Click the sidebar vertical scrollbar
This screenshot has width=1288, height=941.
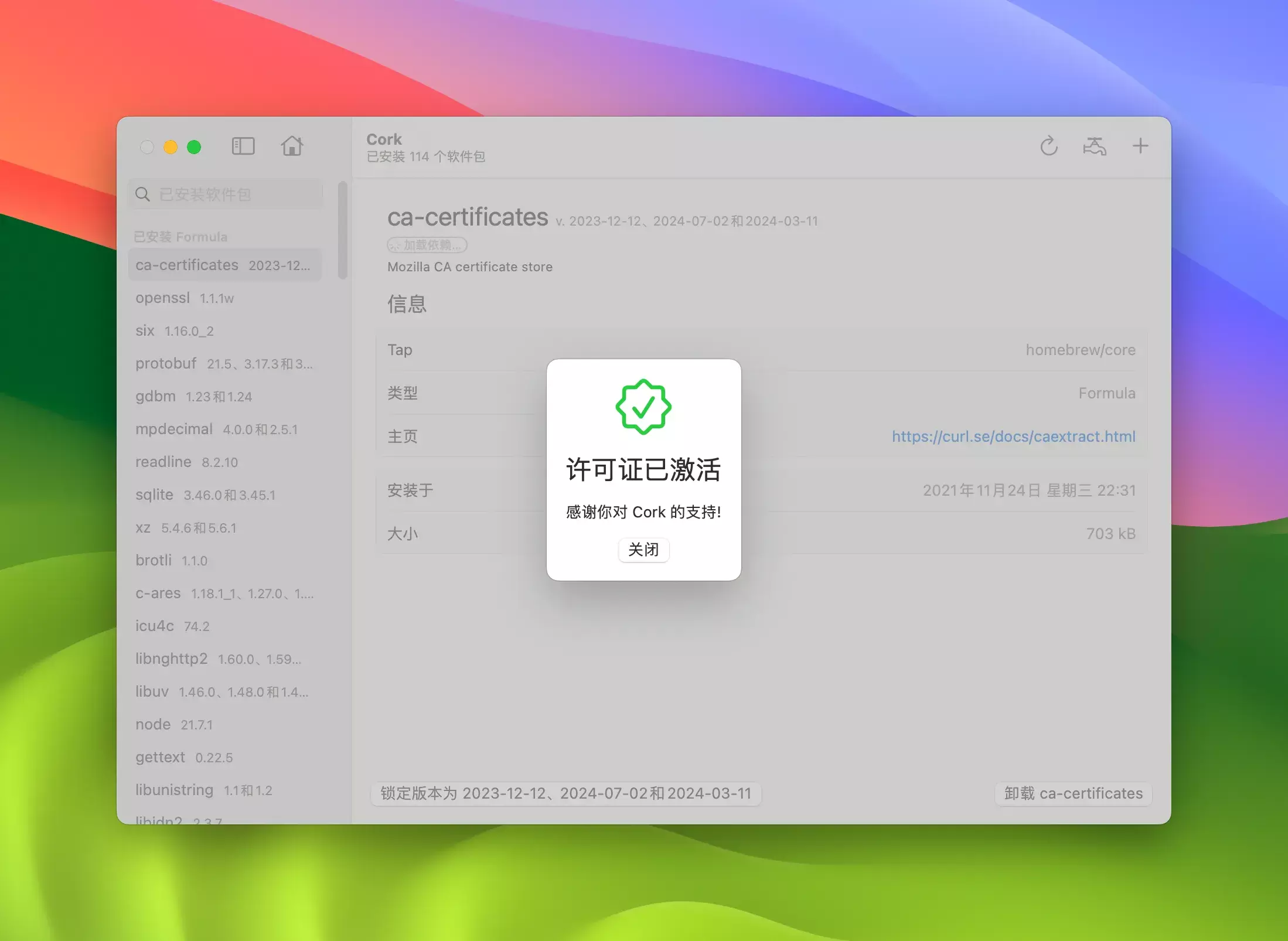coord(343,230)
